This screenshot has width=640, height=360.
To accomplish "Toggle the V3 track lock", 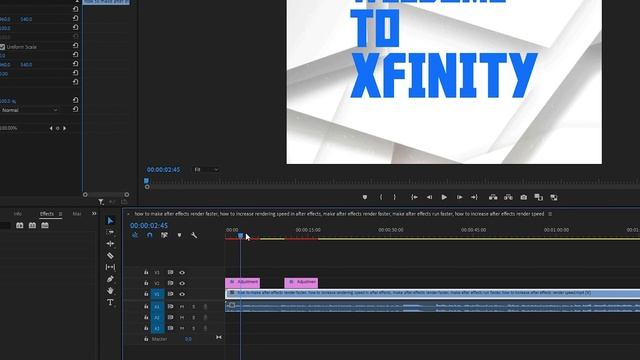I will tap(146, 272).
